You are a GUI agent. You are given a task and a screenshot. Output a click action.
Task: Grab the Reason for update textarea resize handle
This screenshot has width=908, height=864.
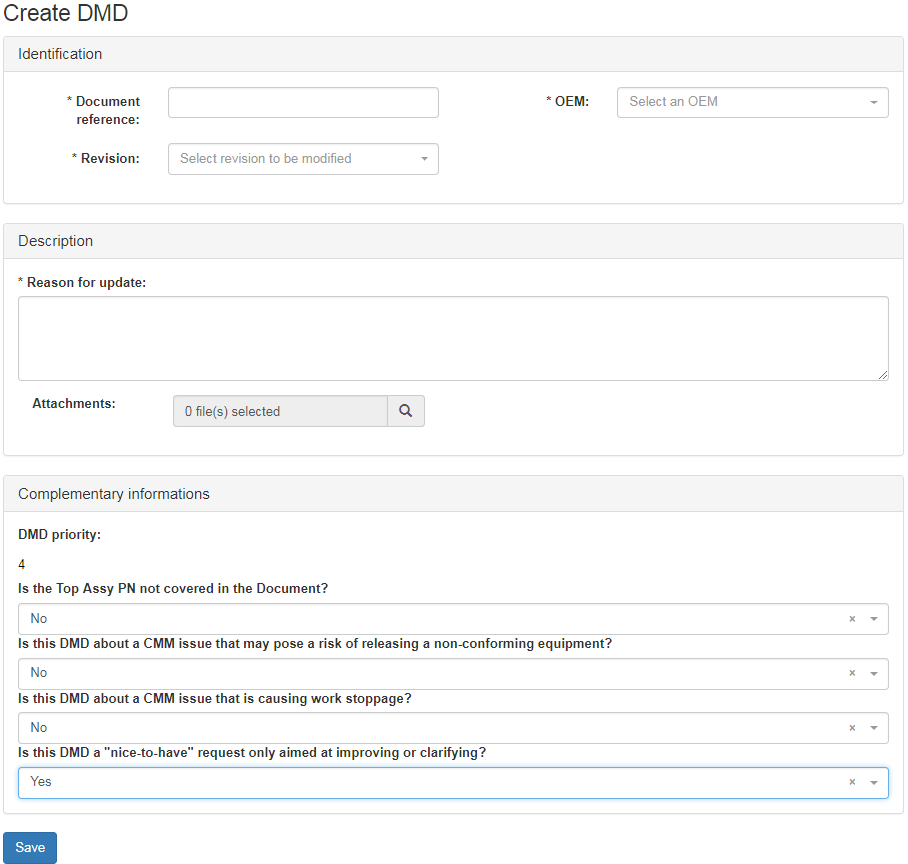[883, 375]
